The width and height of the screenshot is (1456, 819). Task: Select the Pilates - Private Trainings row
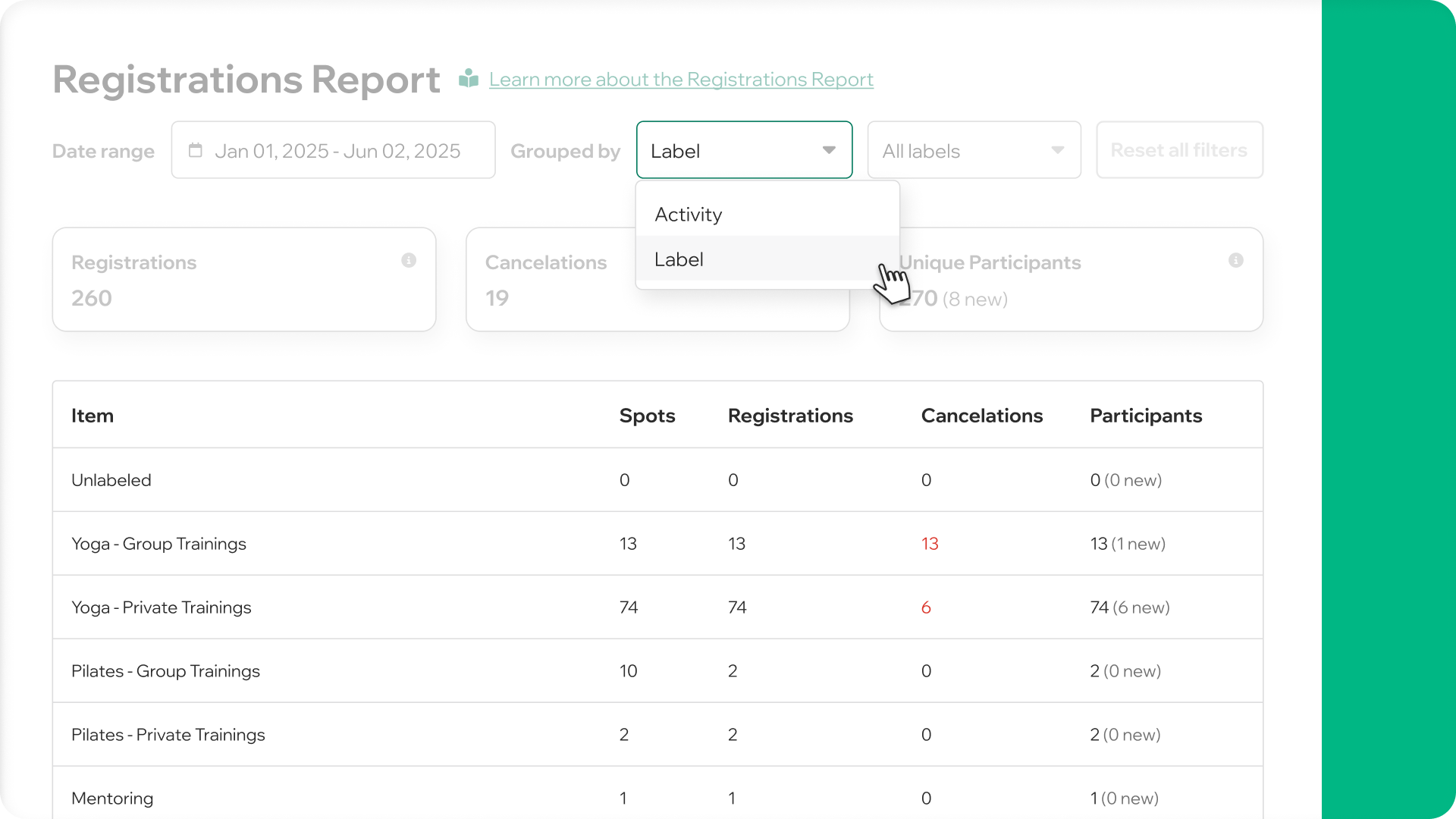click(x=168, y=735)
